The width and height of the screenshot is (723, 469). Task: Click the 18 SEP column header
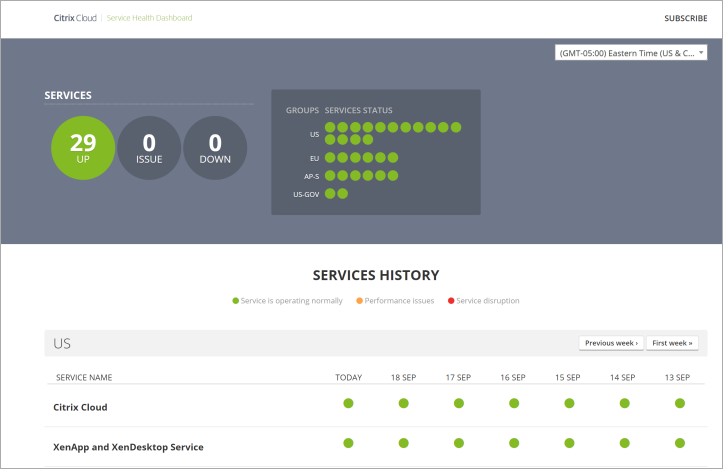click(403, 377)
